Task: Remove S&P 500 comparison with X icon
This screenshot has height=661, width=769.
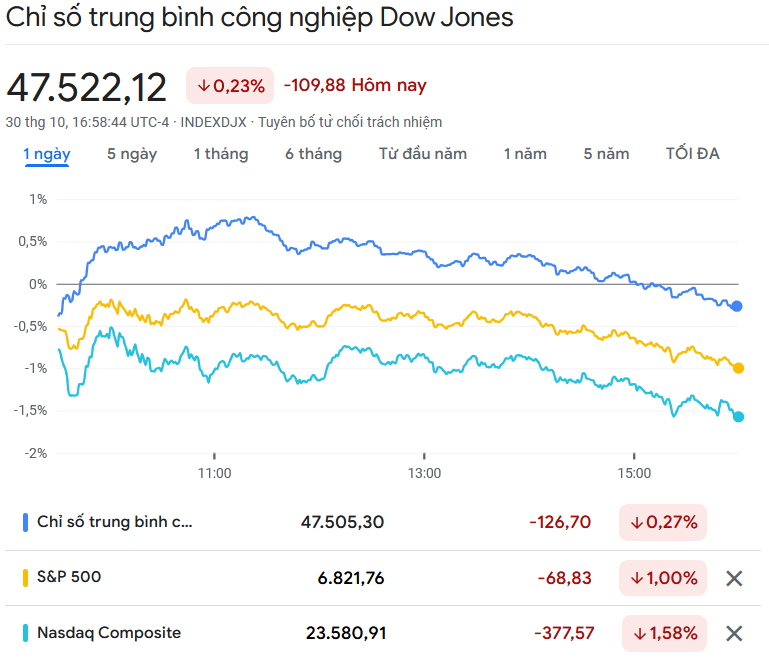Action: [x=734, y=578]
